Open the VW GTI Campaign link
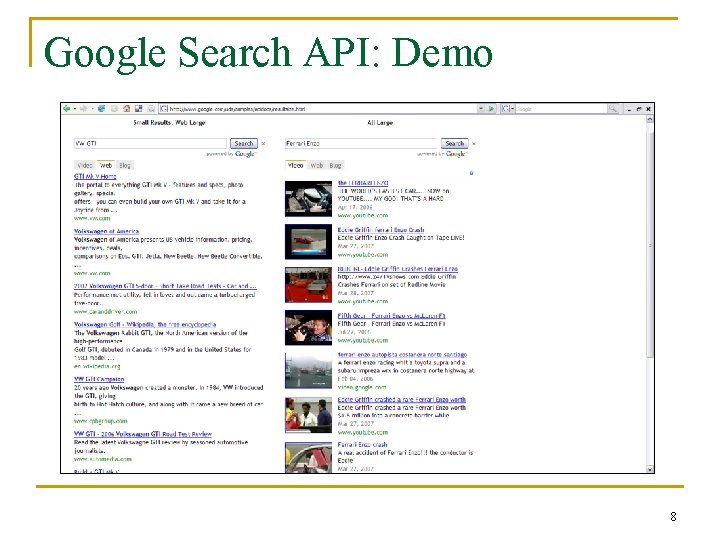Image resolution: width=720 pixels, height=540 pixels. (x=99, y=379)
